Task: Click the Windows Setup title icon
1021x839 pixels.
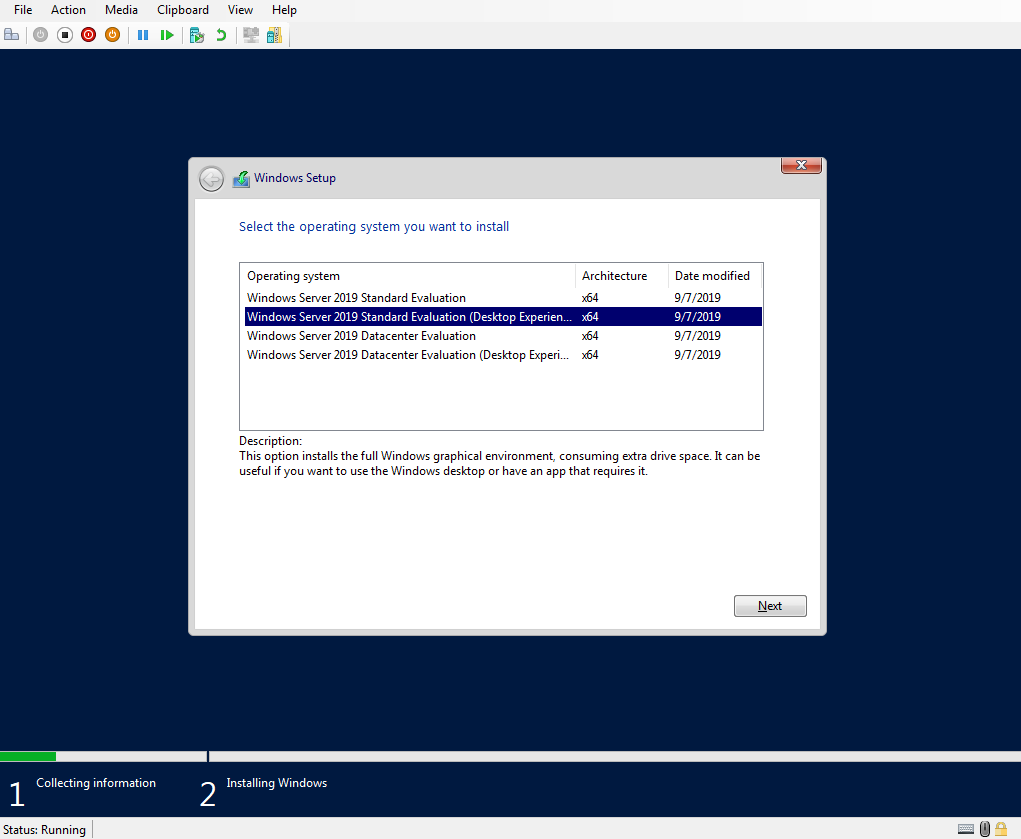Action: tap(241, 178)
